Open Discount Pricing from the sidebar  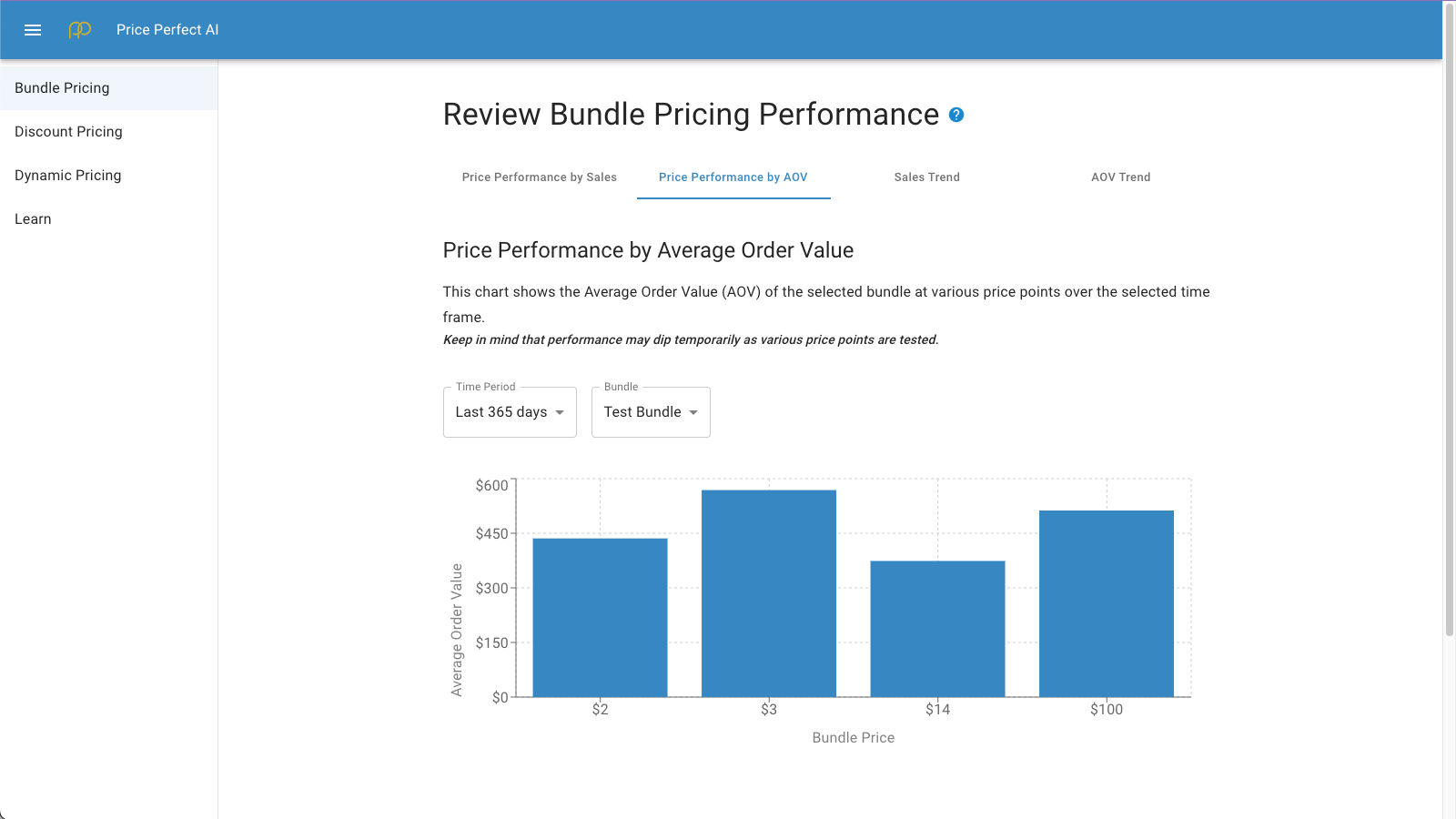[x=67, y=131]
